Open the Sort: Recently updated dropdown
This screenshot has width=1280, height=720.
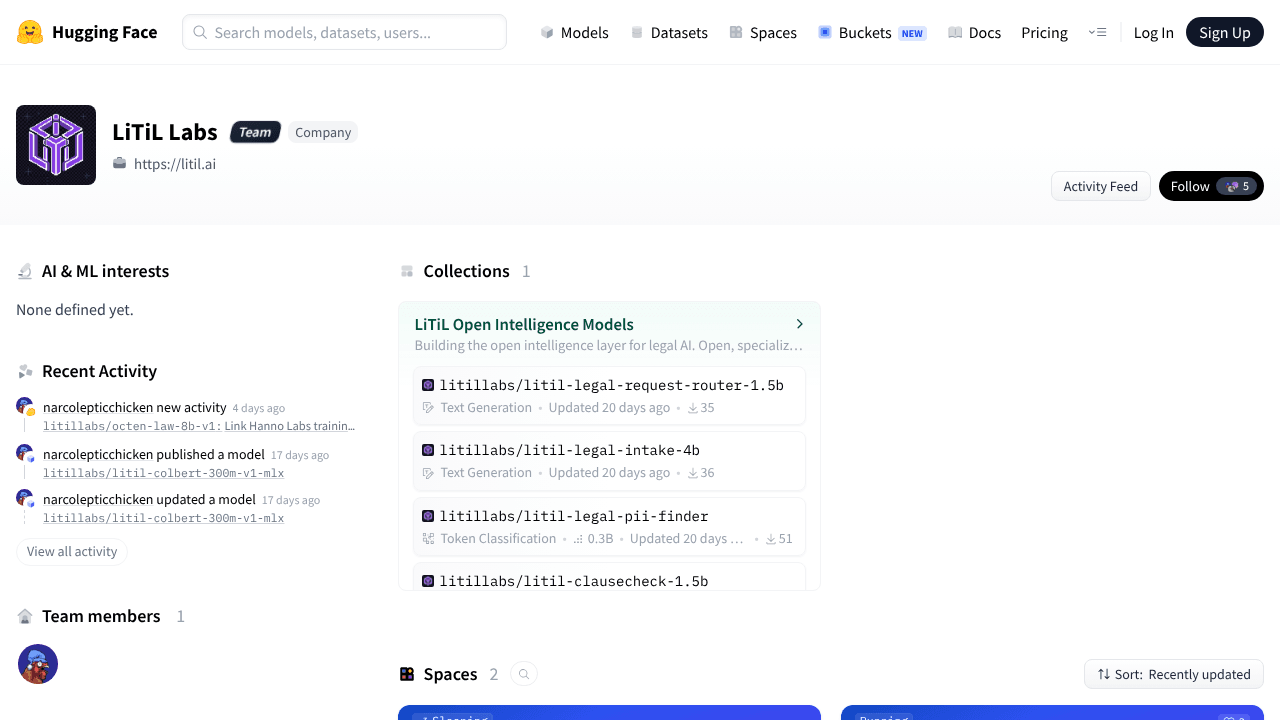point(1174,674)
